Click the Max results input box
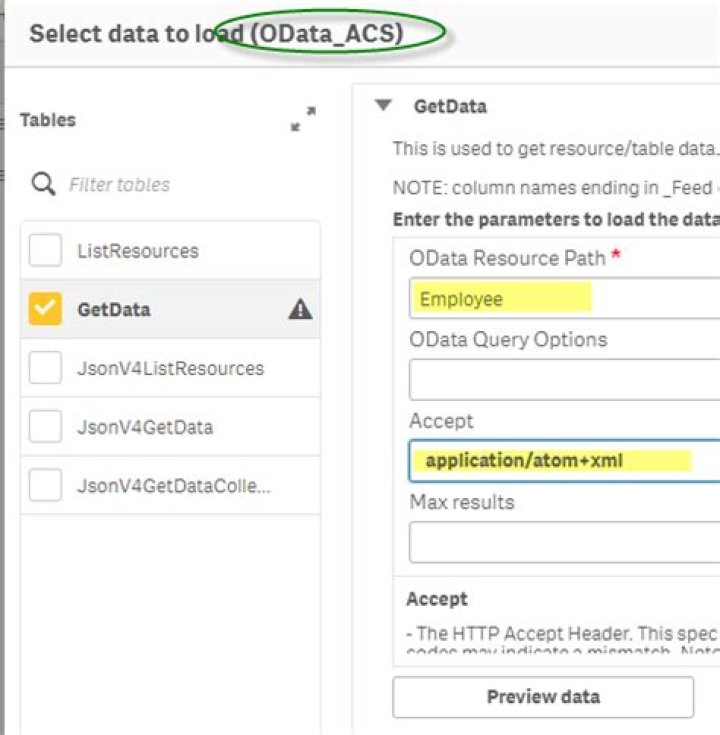The image size is (720, 735). 564,542
